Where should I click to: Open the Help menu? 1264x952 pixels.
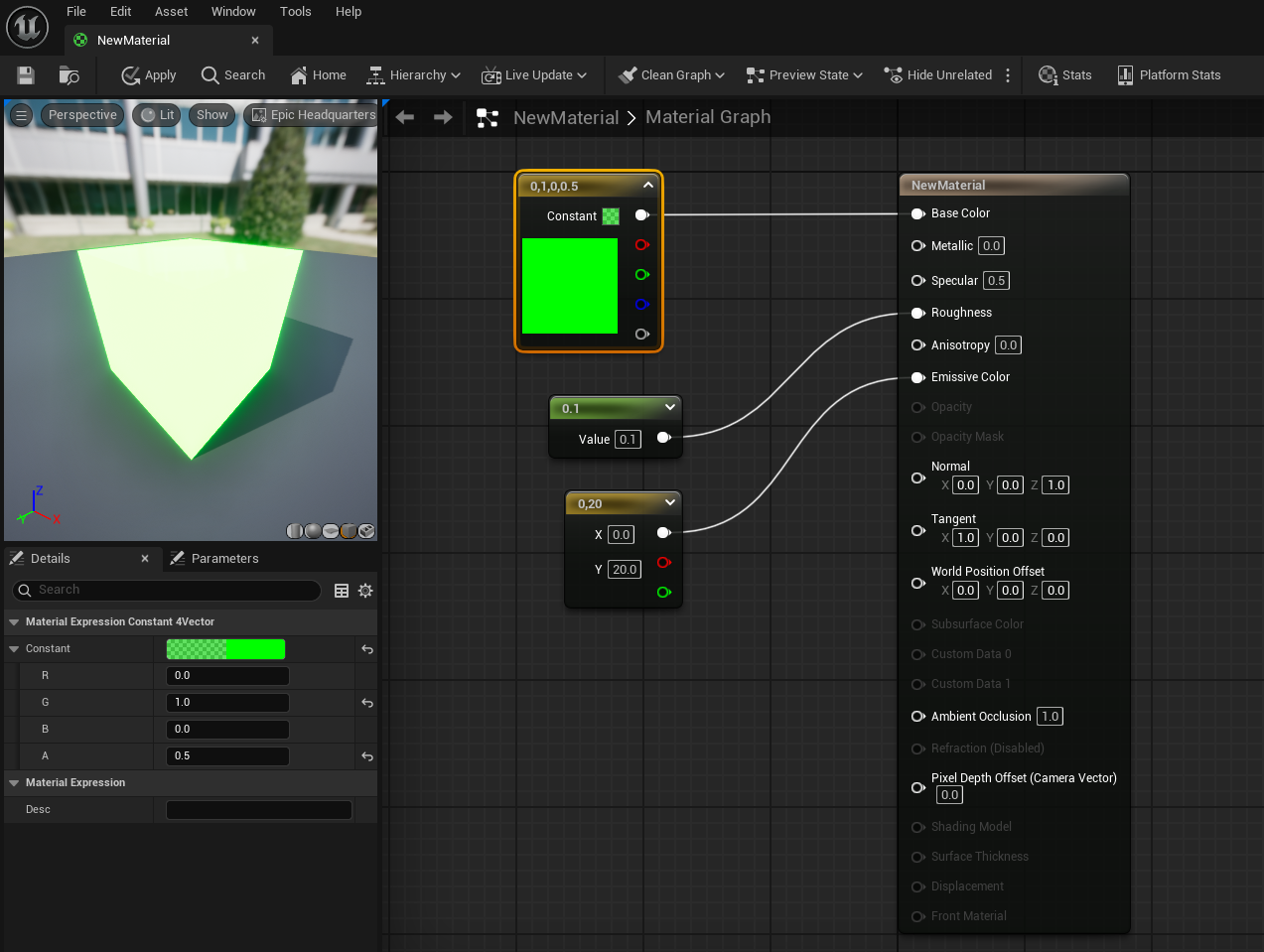pos(349,12)
